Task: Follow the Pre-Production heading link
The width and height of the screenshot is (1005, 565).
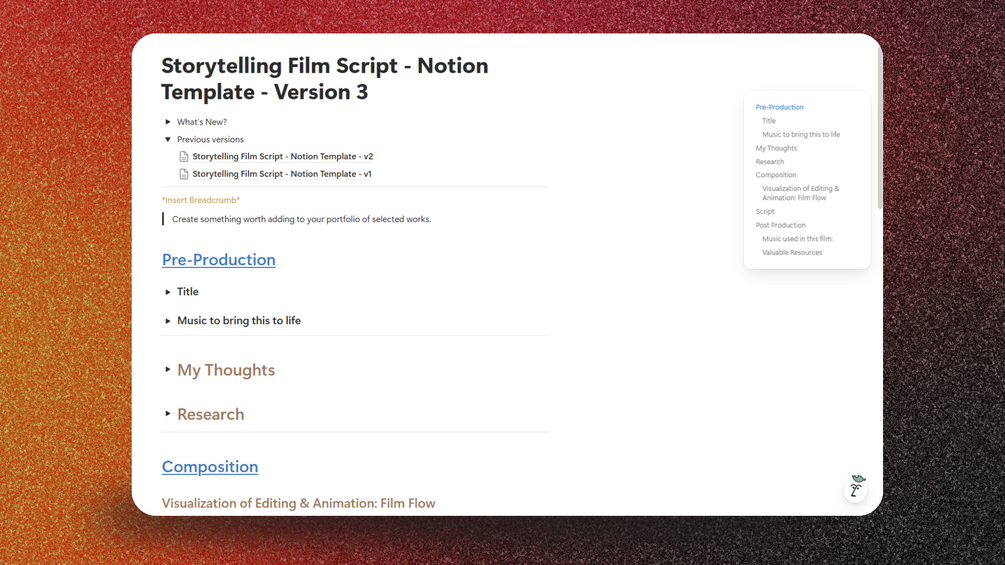Action: [x=219, y=259]
